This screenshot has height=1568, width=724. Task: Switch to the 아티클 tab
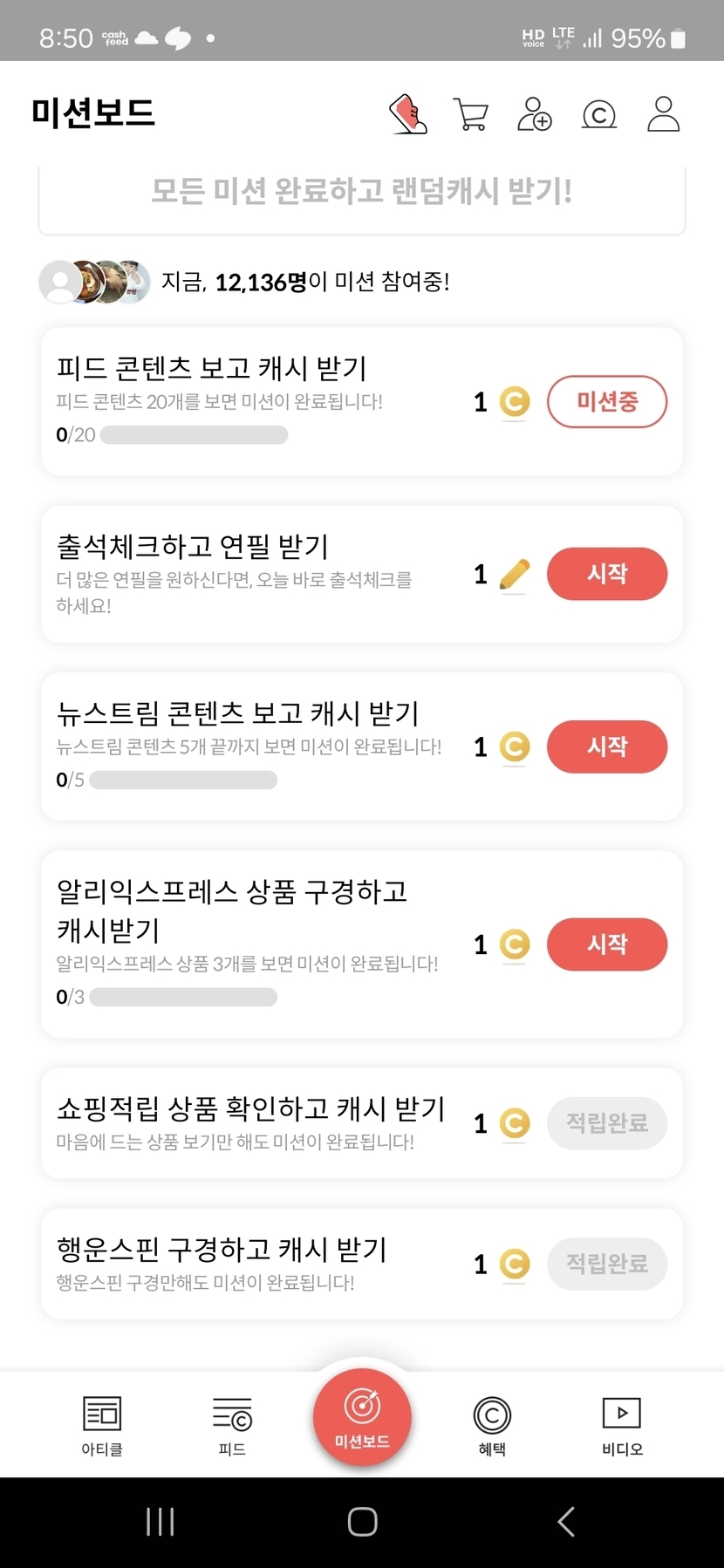tap(102, 1426)
